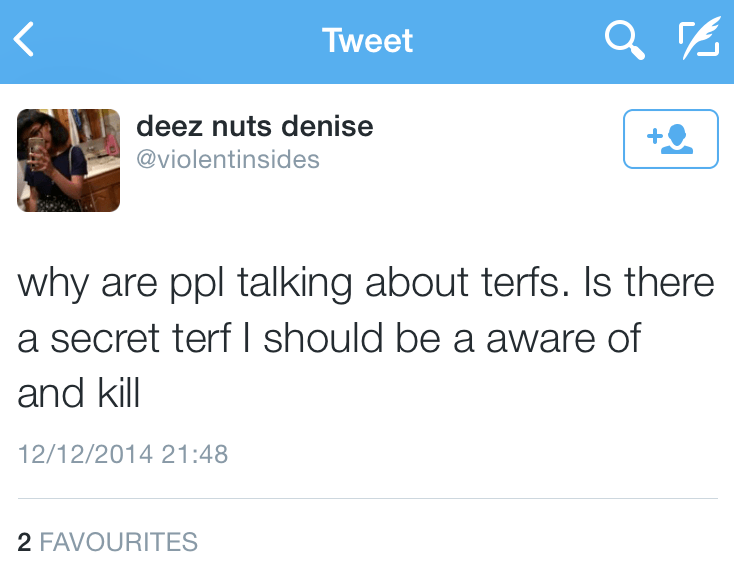Follow the user via add-person icon

pyautogui.click(x=670, y=139)
